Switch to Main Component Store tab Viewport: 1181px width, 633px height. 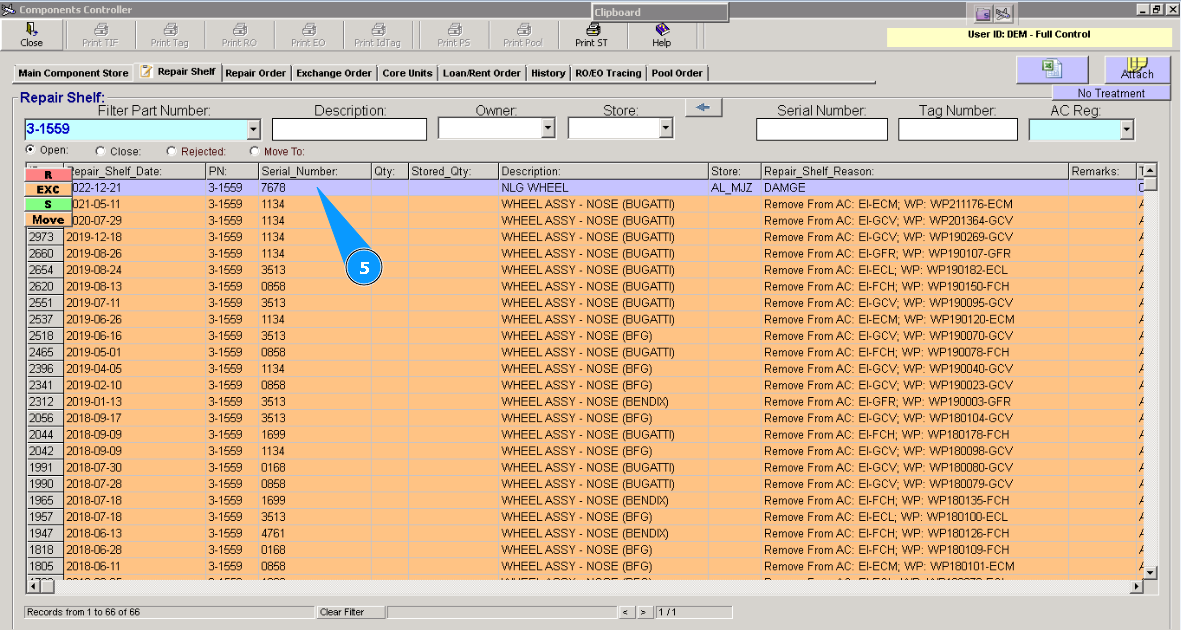pos(73,73)
